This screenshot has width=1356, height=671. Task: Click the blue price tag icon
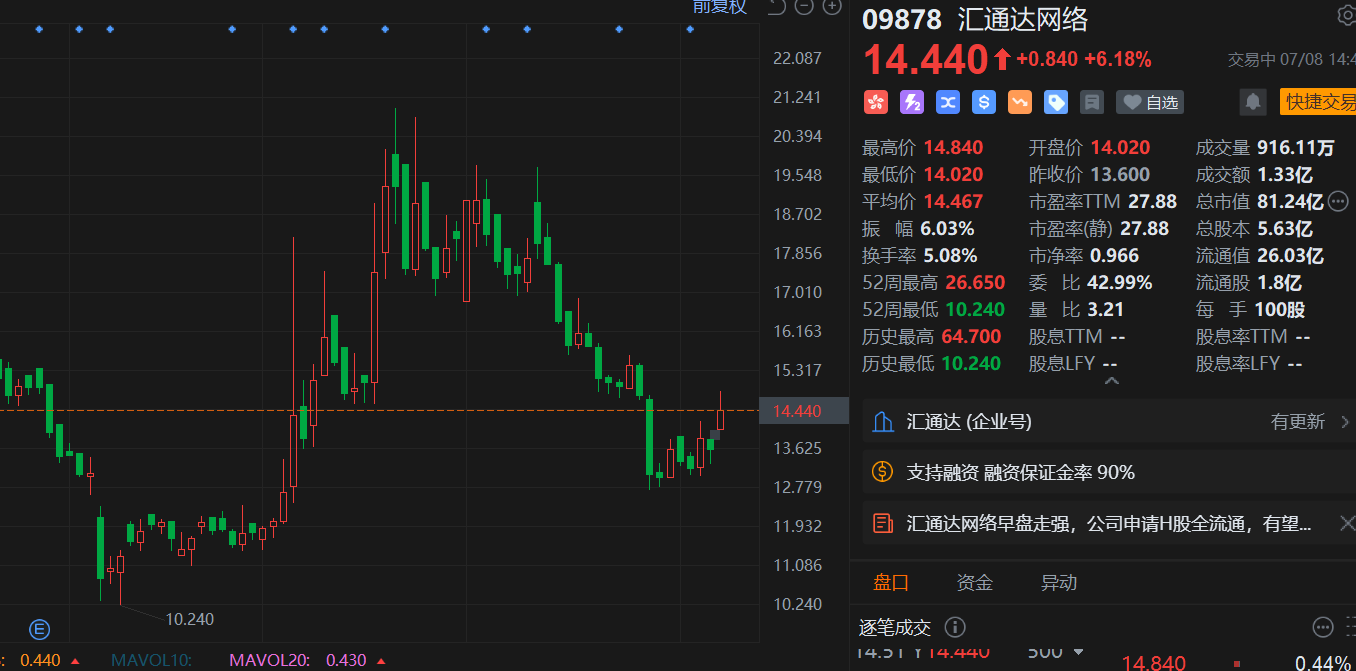click(x=1056, y=101)
